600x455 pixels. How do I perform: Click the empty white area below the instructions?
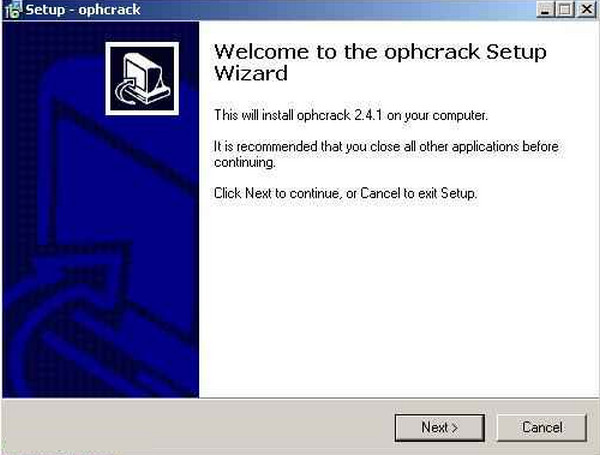pyautogui.click(x=398, y=298)
